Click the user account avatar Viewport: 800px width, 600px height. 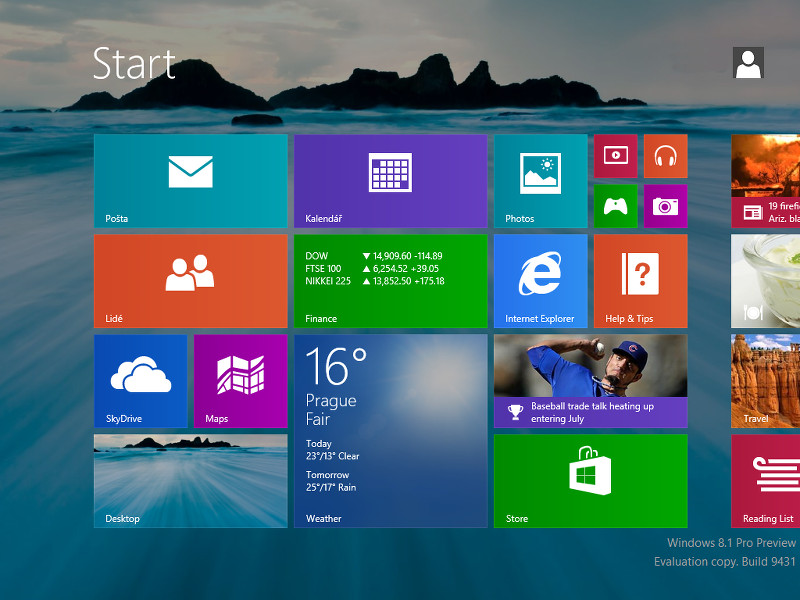pyautogui.click(x=748, y=63)
